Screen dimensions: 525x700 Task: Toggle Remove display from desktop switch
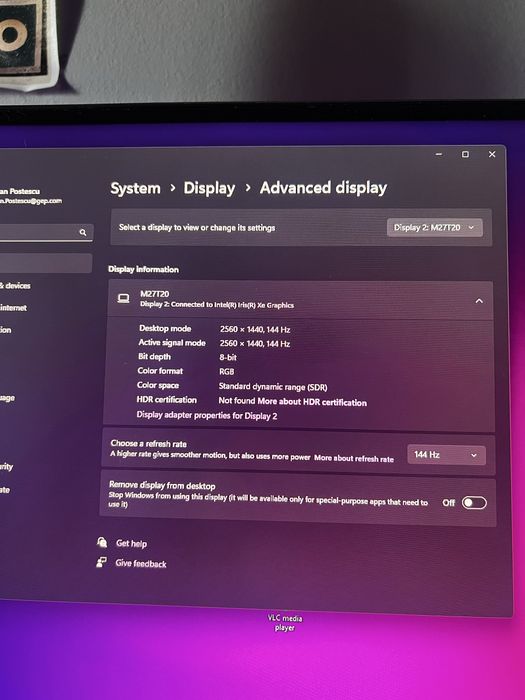click(474, 503)
